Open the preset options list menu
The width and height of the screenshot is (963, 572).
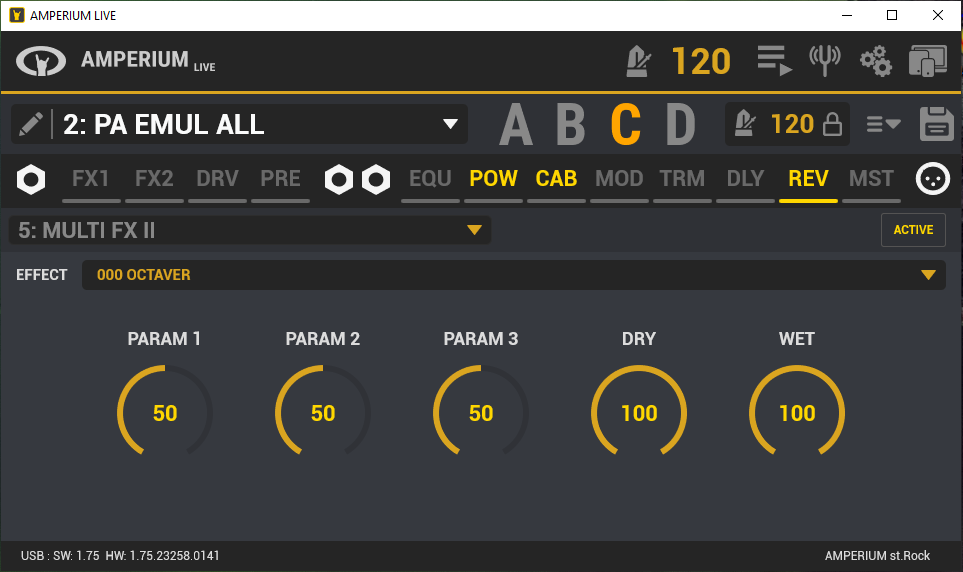[x=883, y=124]
